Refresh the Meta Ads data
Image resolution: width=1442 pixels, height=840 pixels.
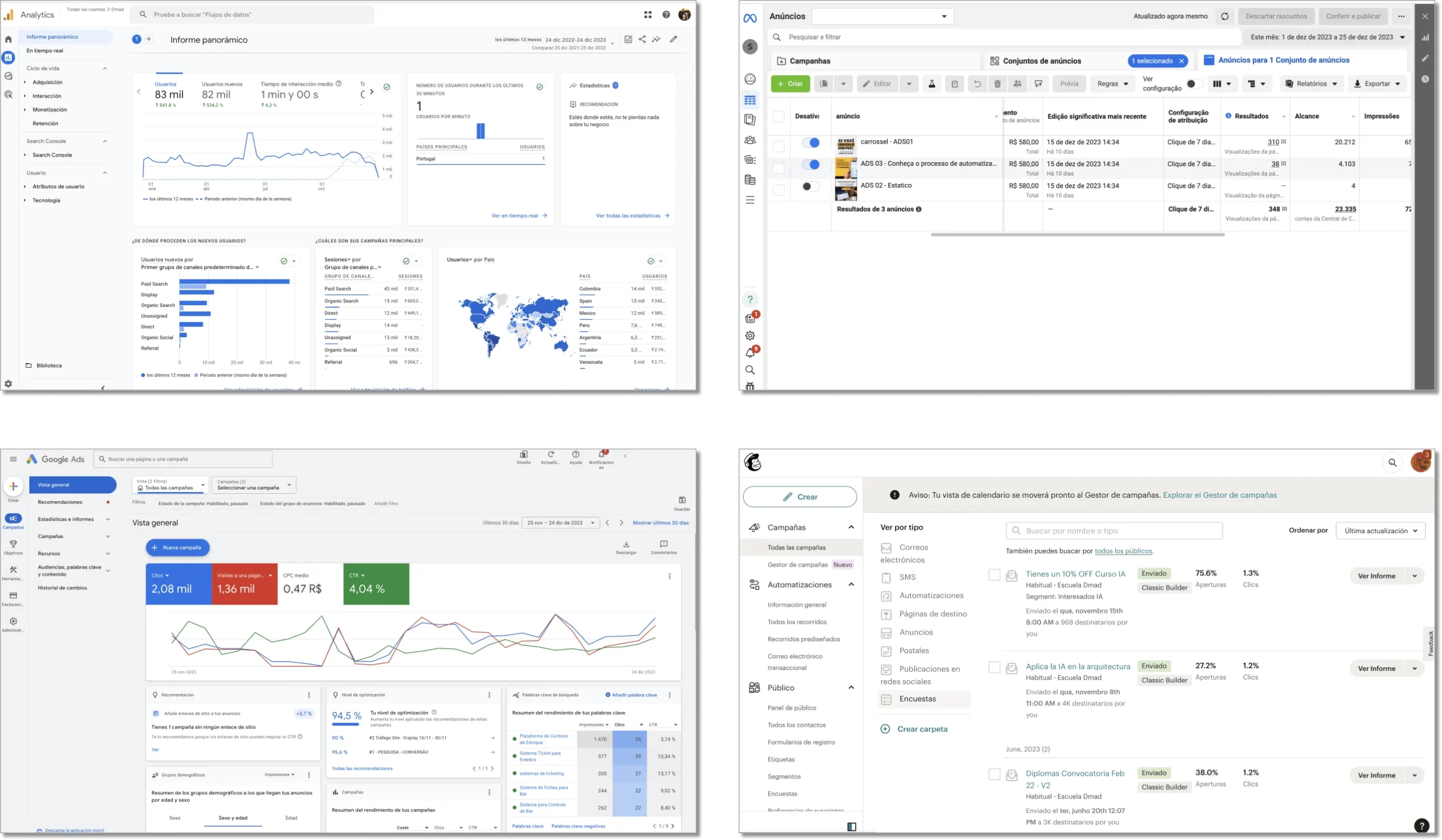click(x=1225, y=16)
